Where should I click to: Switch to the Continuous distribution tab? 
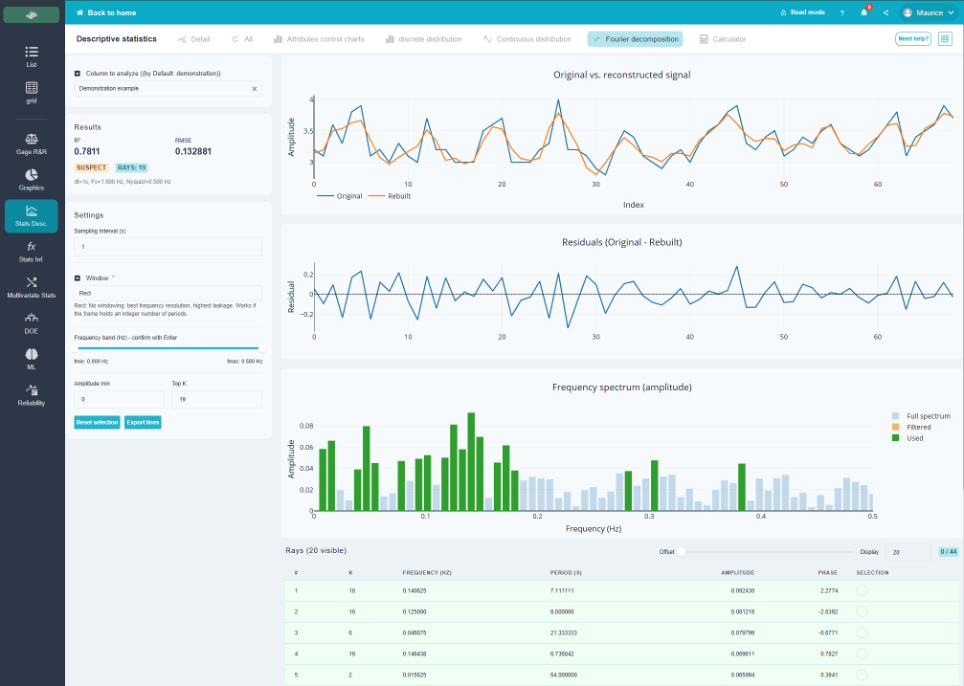point(527,39)
